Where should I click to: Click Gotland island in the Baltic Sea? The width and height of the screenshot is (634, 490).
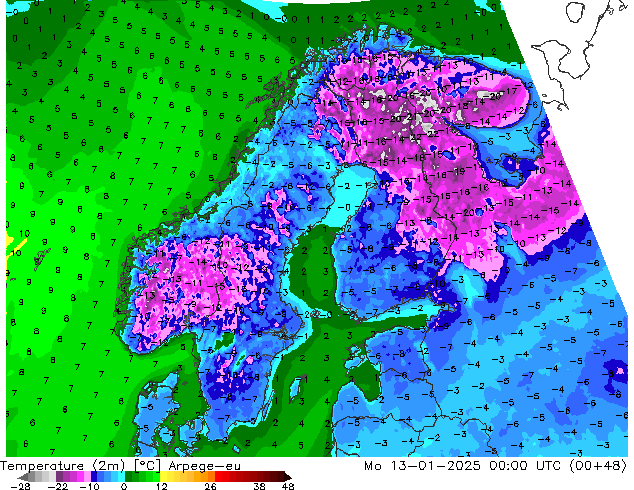pos(296,387)
